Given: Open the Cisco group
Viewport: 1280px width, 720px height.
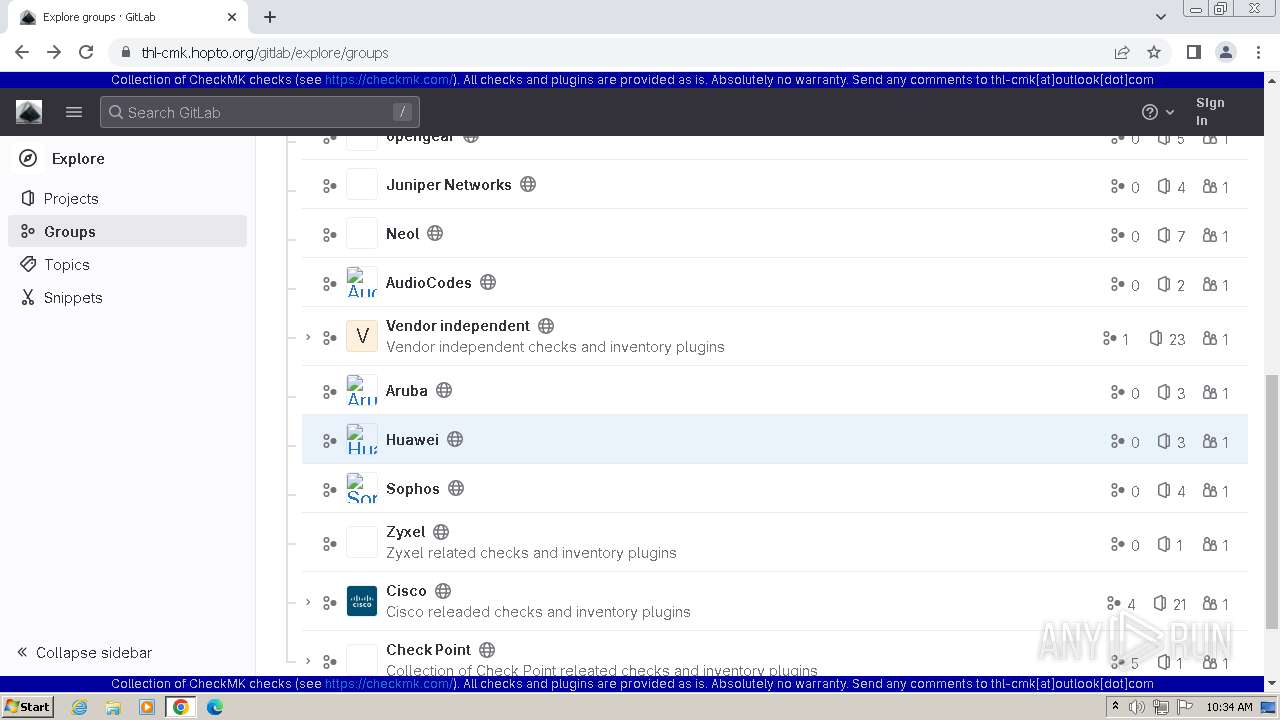Looking at the screenshot, I should coord(406,590).
